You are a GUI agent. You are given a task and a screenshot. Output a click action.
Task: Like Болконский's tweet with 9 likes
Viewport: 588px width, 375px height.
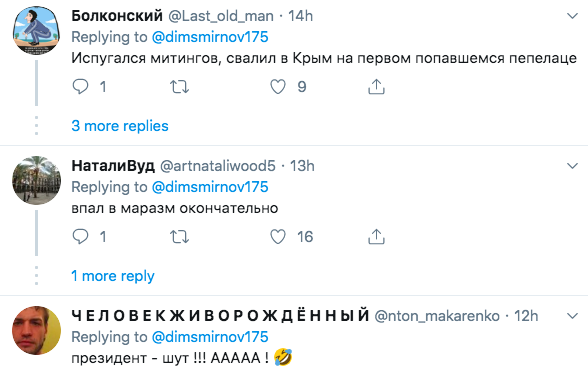[278, 87]
